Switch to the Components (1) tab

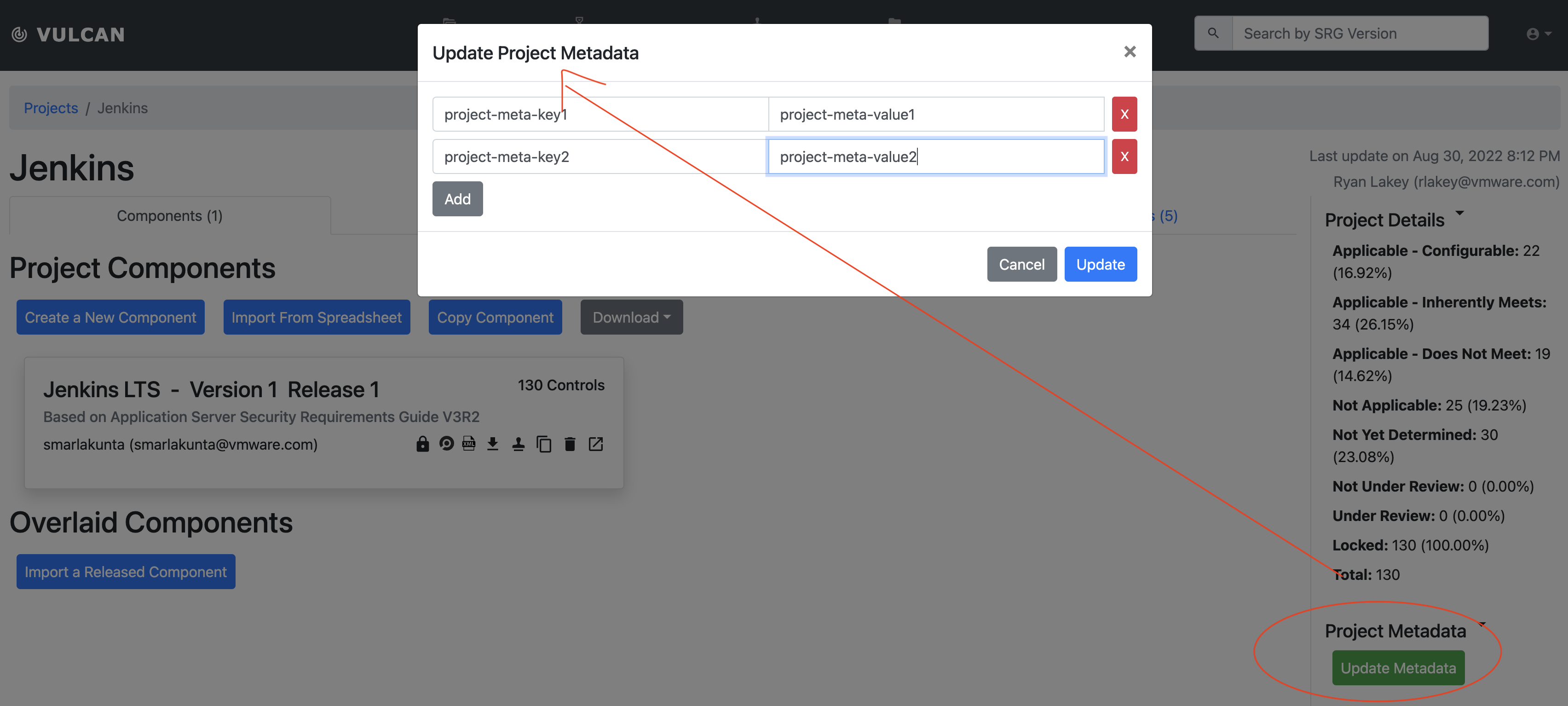tap(169, 215)
